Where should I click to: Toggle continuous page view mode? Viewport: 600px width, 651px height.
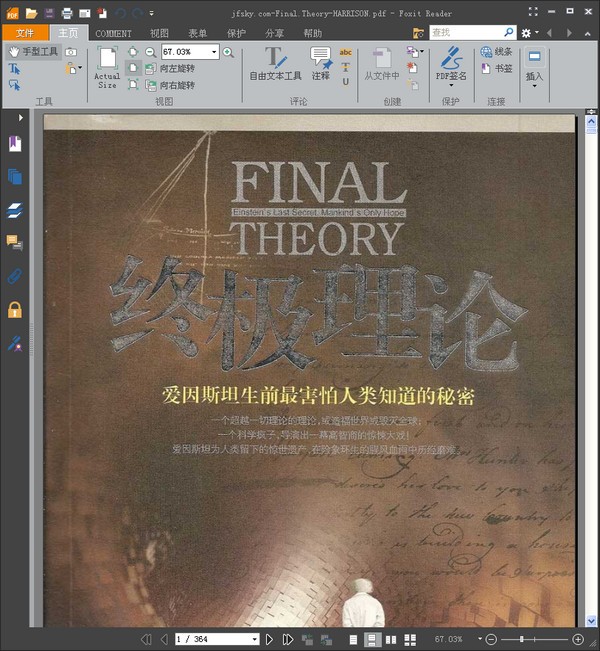[x=372, y=639]
